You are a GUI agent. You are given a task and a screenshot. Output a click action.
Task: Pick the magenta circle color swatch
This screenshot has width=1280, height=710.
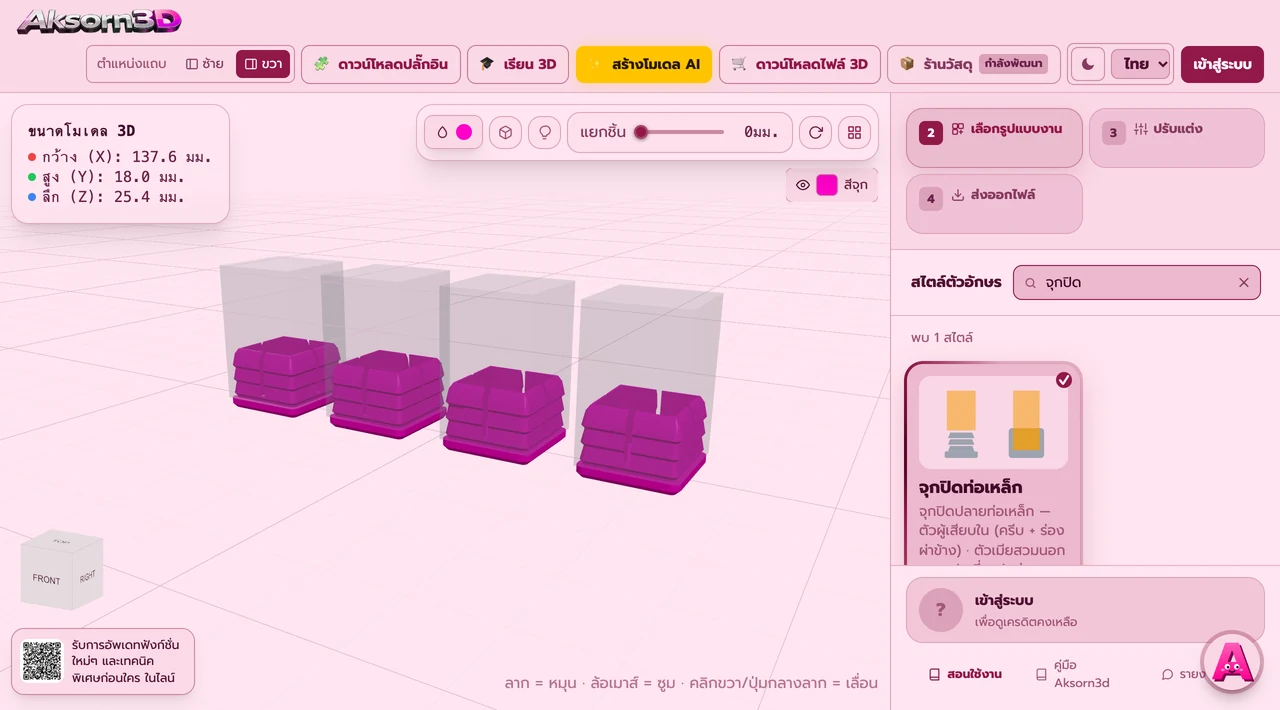point(464,132)
